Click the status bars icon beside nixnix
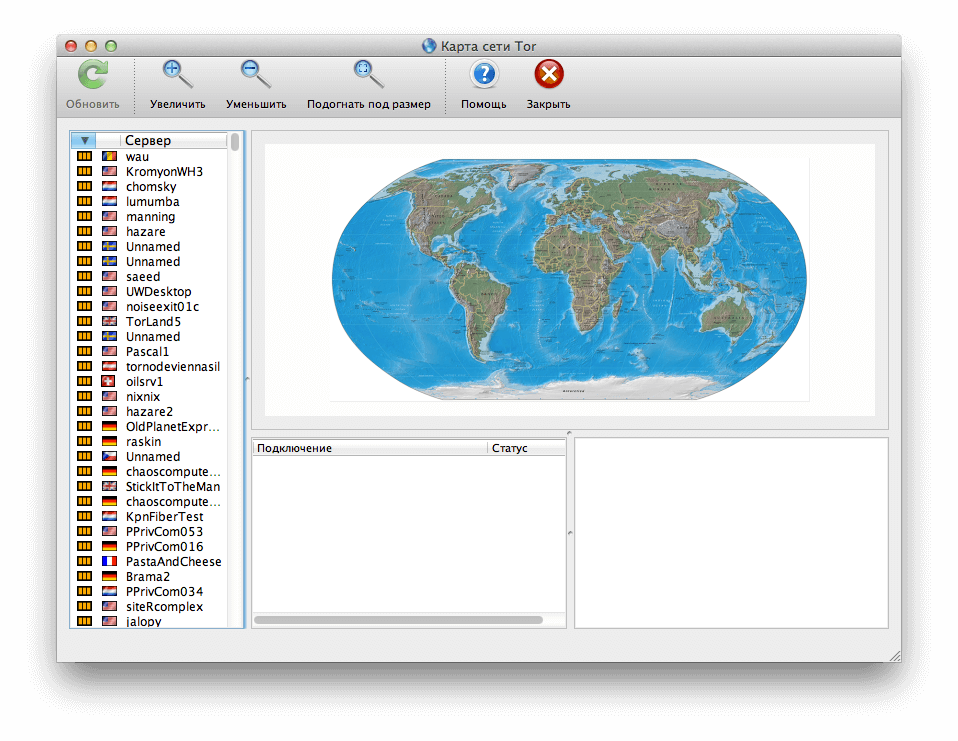This screenshot has width=958, height=741. click(84, 396)
